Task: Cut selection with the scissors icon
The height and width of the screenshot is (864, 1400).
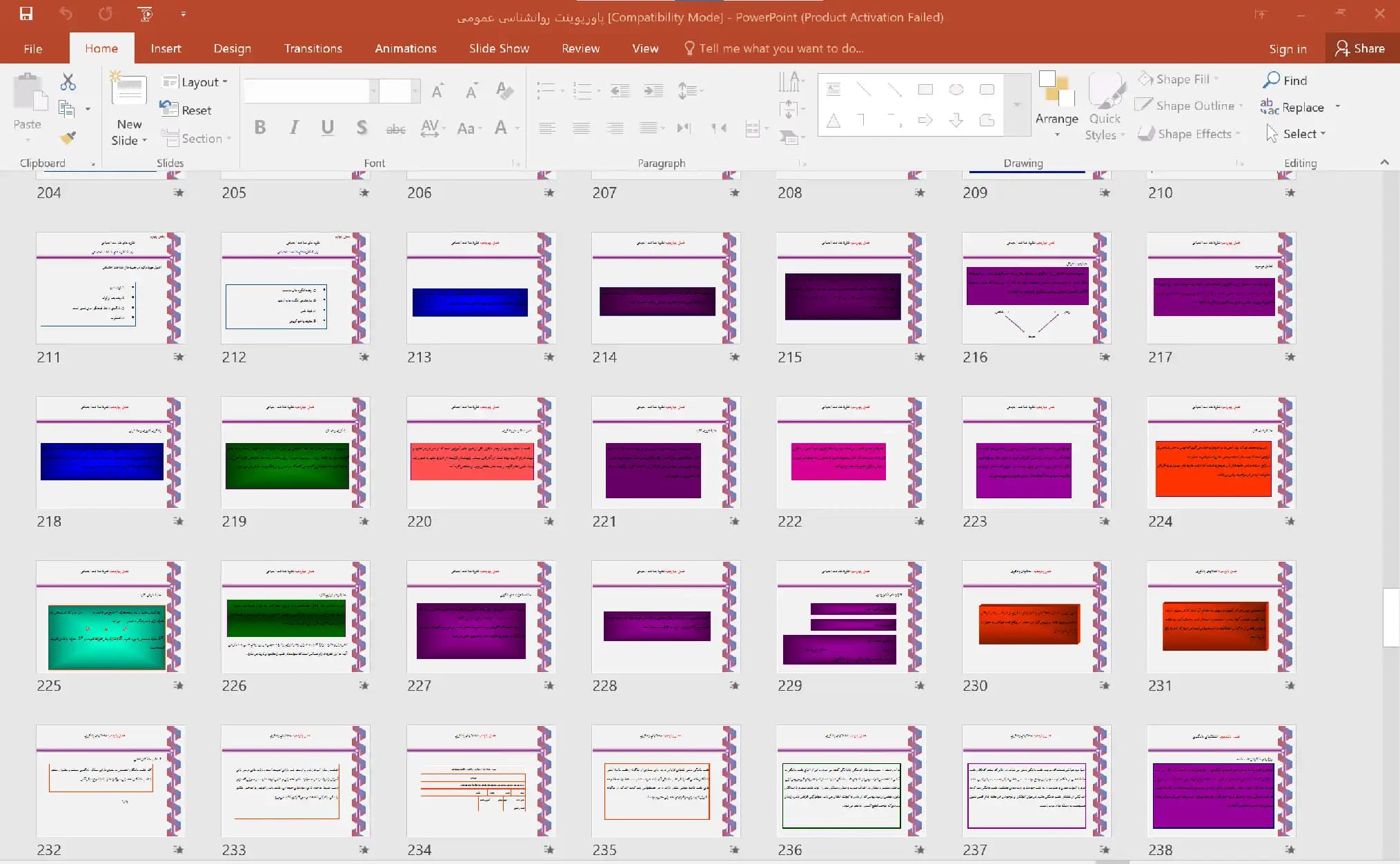Action: coord(68,82)
